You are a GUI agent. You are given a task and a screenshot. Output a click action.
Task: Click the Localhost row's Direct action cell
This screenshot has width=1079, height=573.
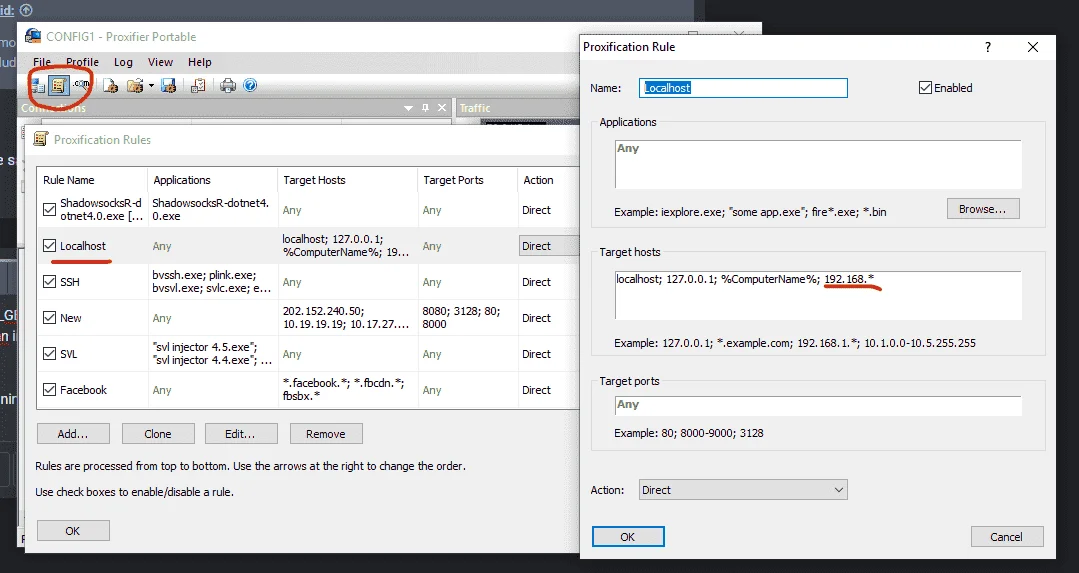(548, 246)
